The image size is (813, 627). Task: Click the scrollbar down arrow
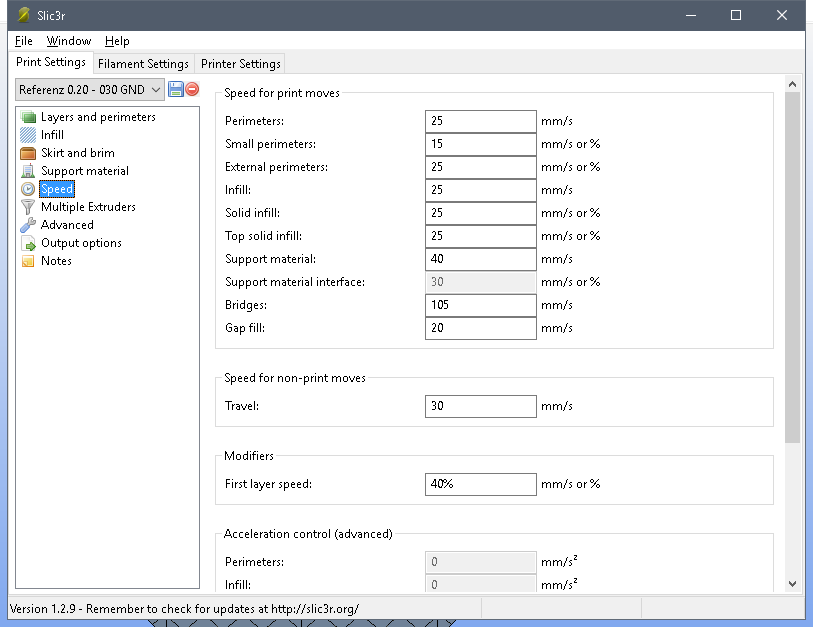[792, 584]
